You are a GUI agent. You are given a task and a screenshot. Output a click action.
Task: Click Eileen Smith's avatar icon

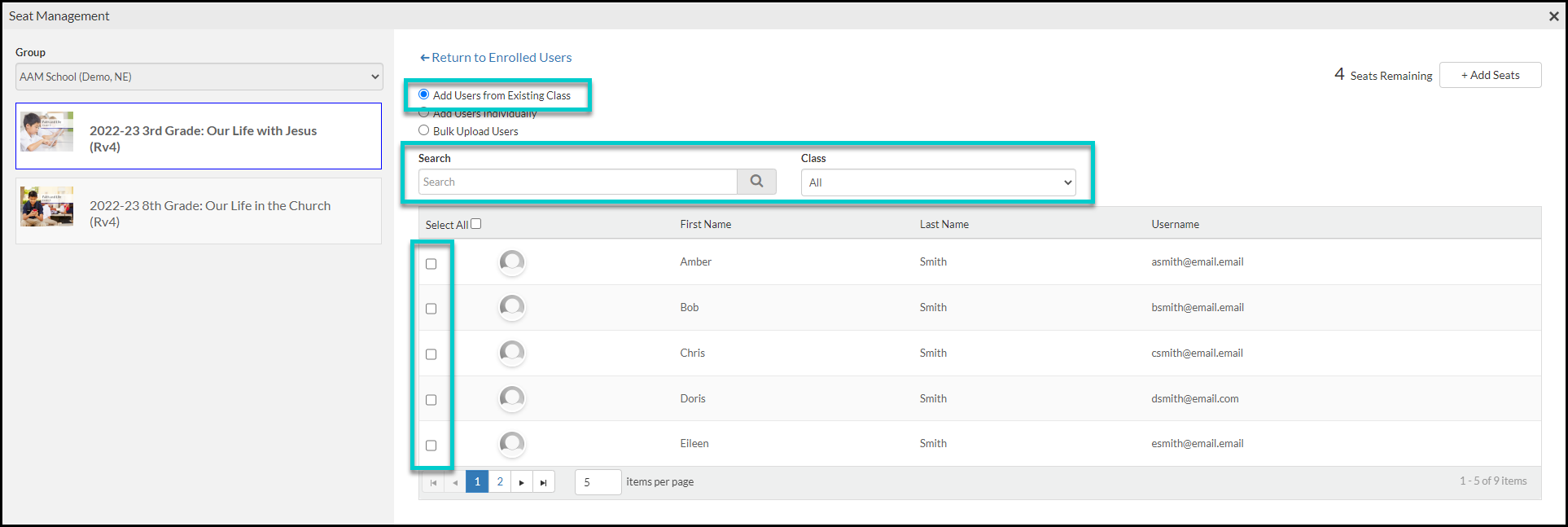[511, 444]
